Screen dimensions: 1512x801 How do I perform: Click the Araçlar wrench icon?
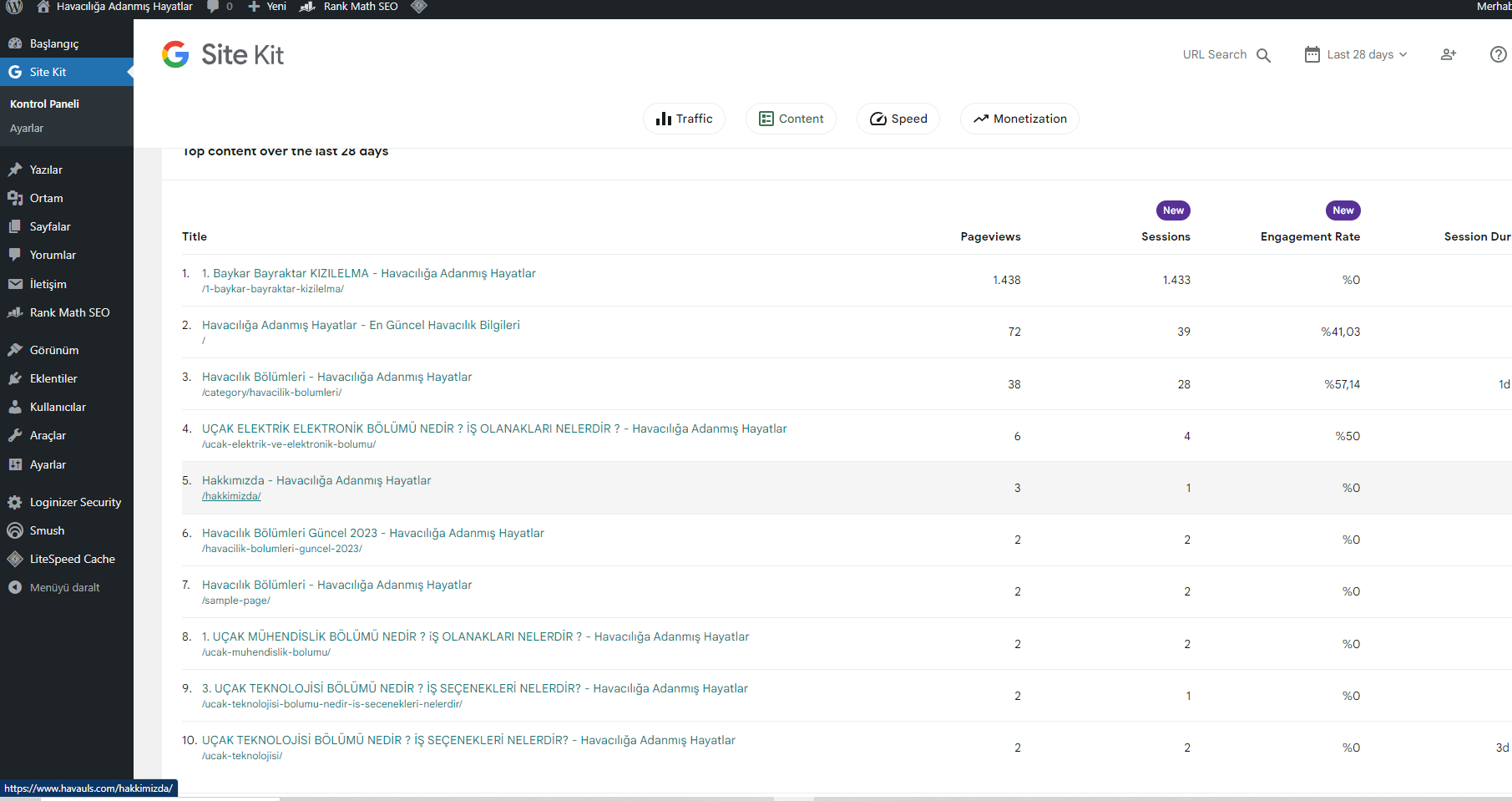click(15, 435)
